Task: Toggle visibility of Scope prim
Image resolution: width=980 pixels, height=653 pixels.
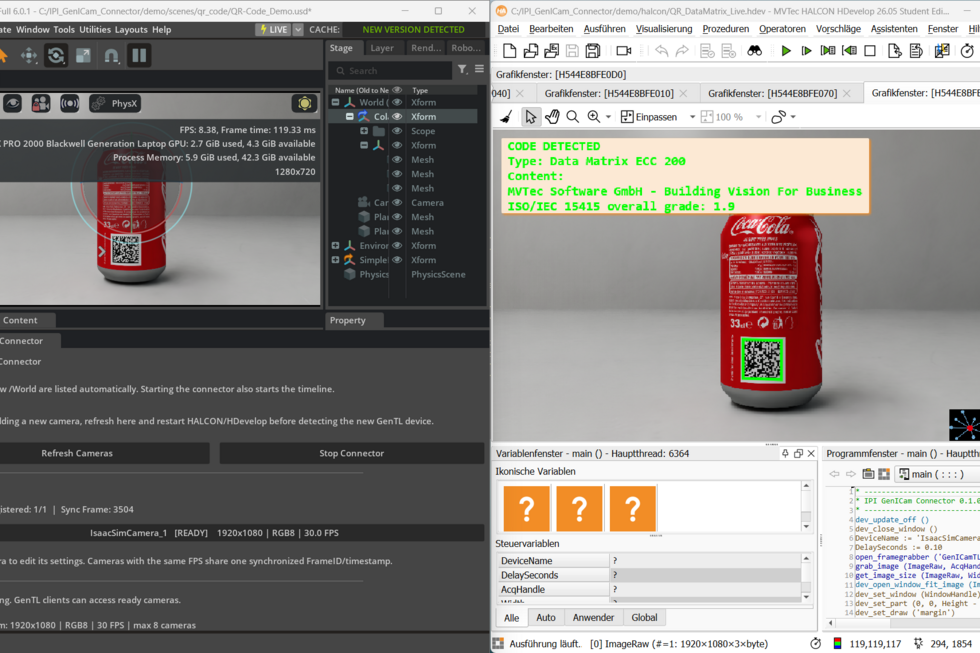Action: 397,131
